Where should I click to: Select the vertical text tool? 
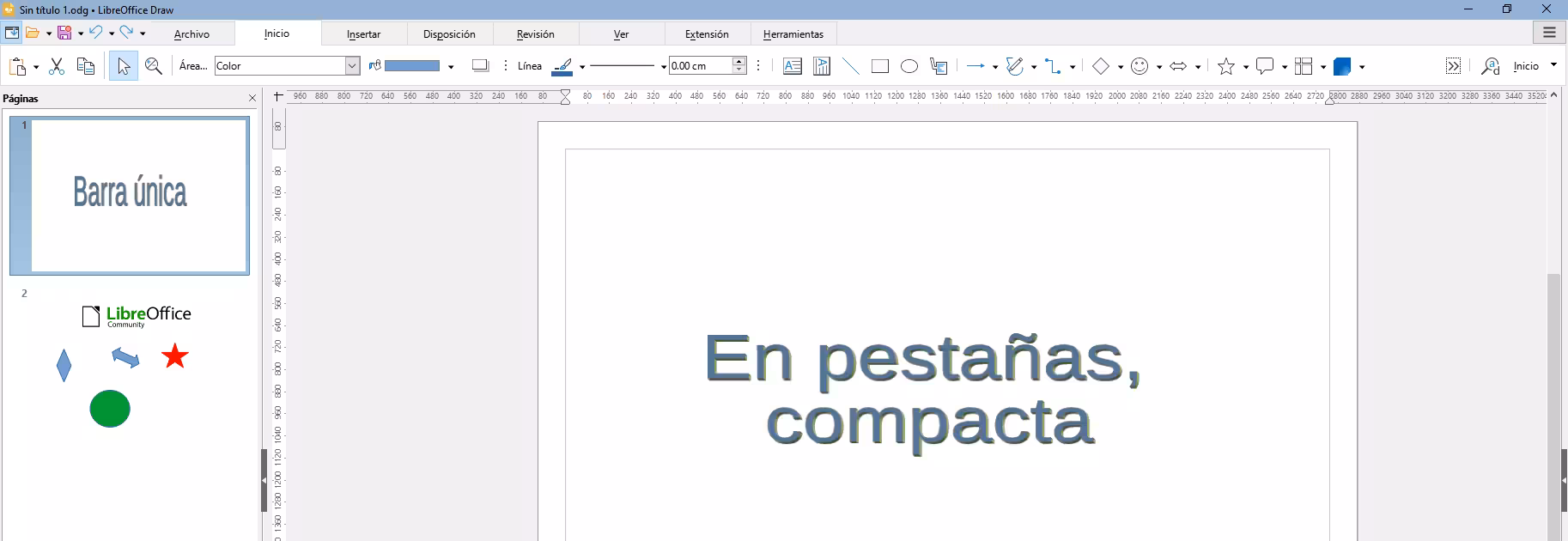tap(822, 66)
